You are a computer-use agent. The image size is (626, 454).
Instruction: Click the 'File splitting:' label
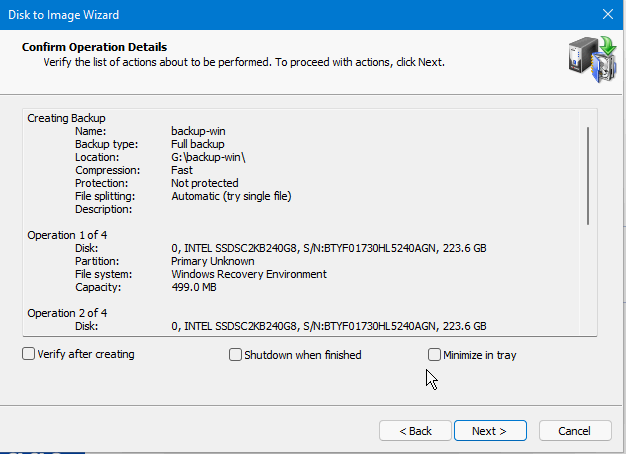tap(105, 196)
